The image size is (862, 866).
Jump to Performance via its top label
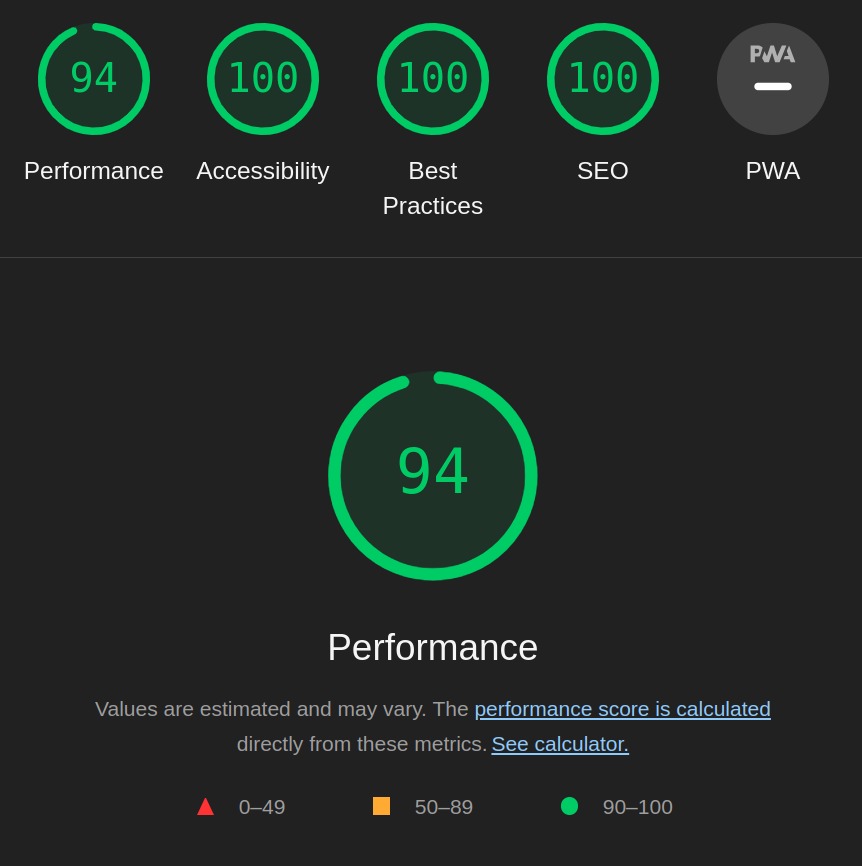[94, 171]
